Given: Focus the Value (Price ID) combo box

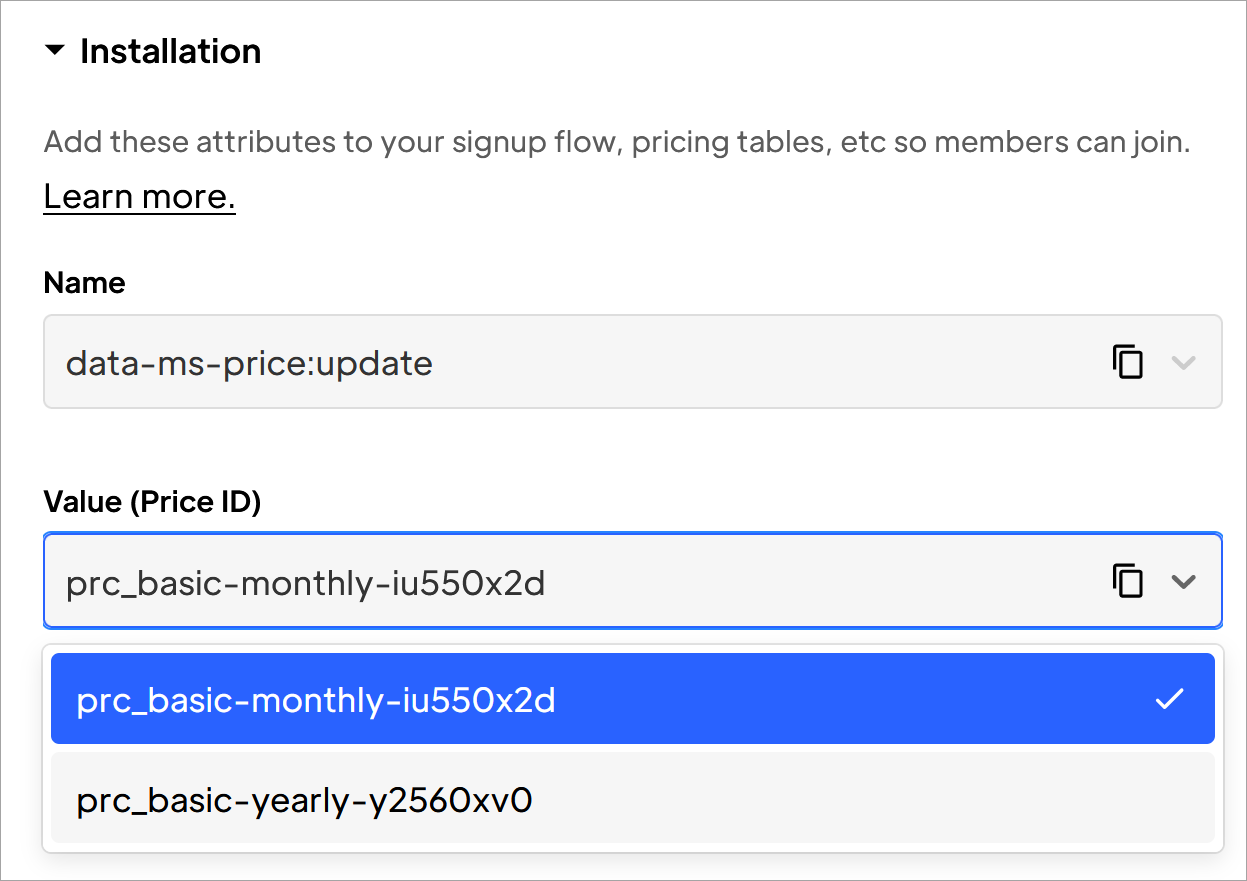Looking at the screenshot, I should 632,581.
